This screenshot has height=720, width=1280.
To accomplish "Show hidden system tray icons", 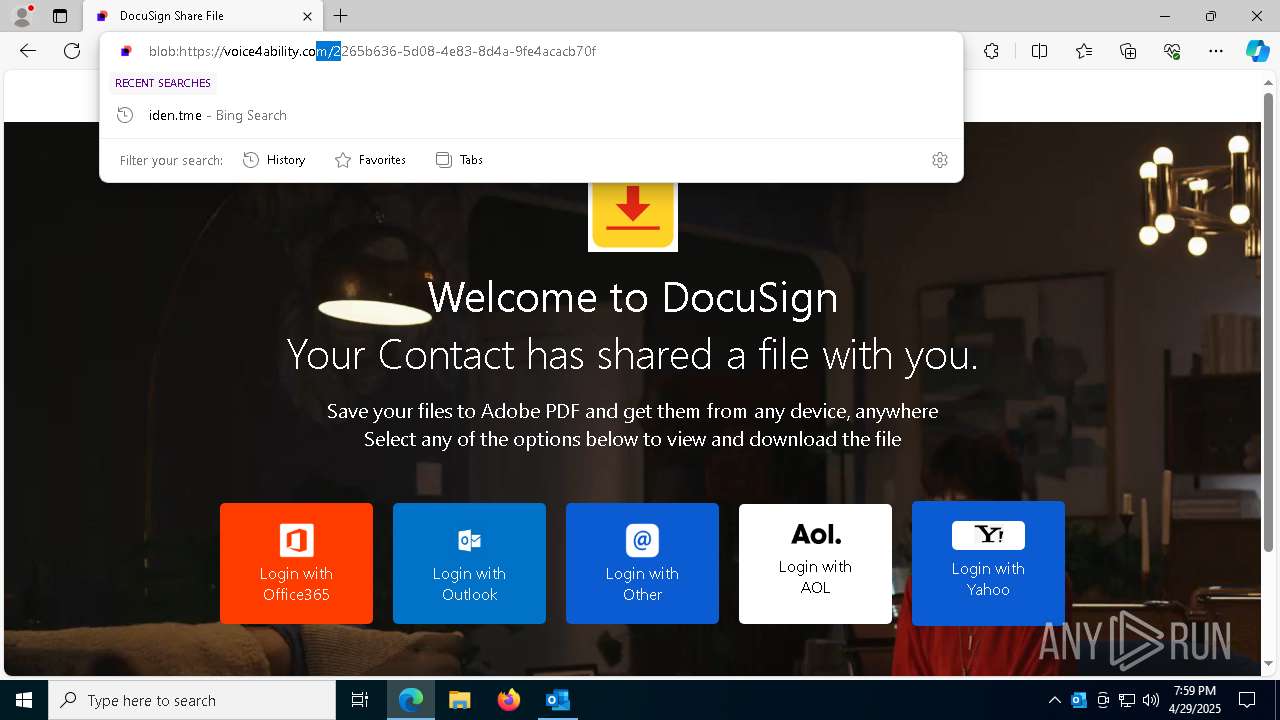I will (1054, 700).
